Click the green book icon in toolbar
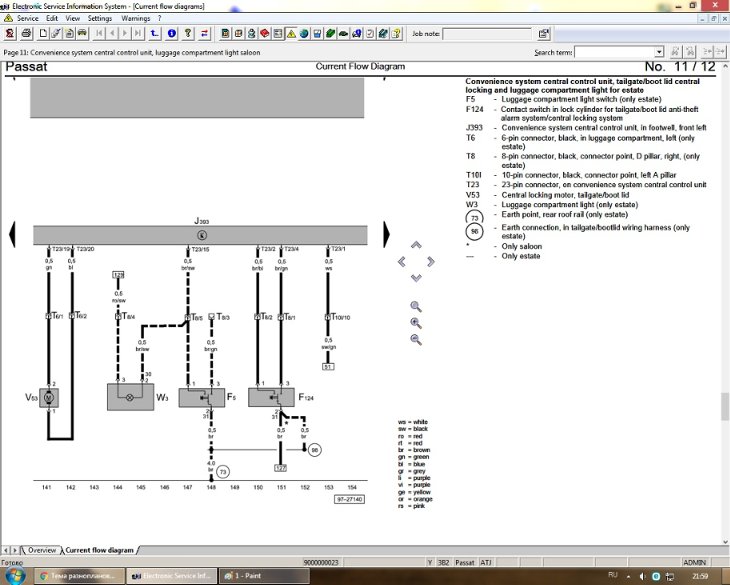This screenshot has width=730, height=585. [x=330, y=34]
